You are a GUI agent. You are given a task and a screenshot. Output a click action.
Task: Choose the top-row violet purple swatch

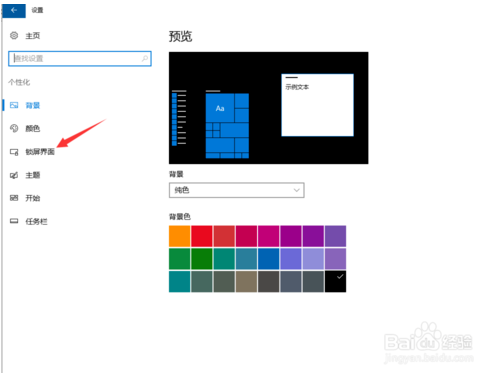313,236
